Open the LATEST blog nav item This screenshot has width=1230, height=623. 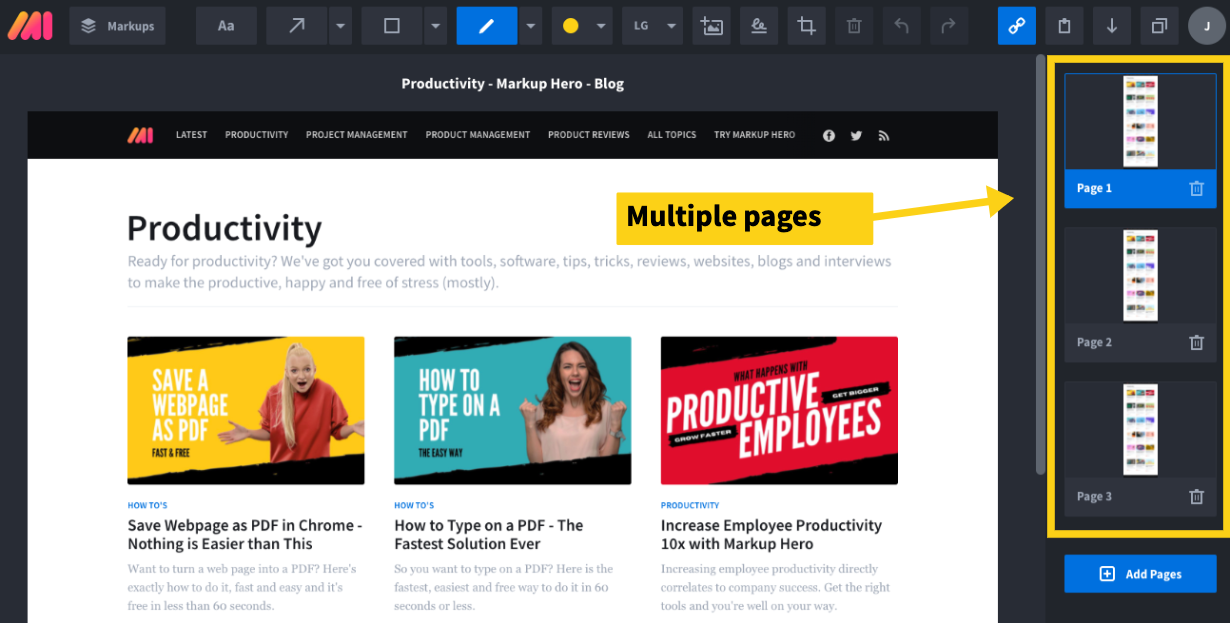[x=192, y=135]
